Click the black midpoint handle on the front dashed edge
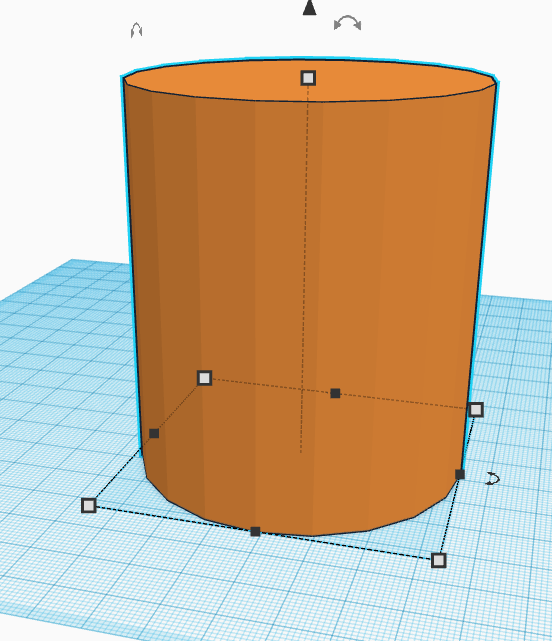552x641 pixels. (255, 531)
